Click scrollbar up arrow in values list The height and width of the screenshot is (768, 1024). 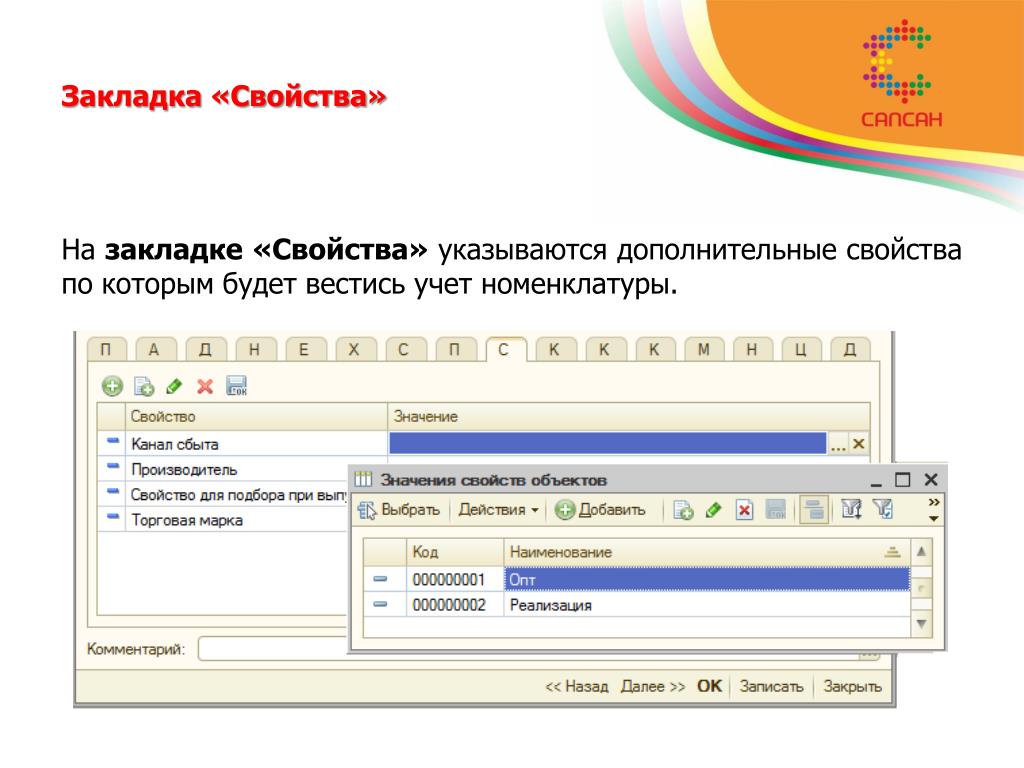921,551
